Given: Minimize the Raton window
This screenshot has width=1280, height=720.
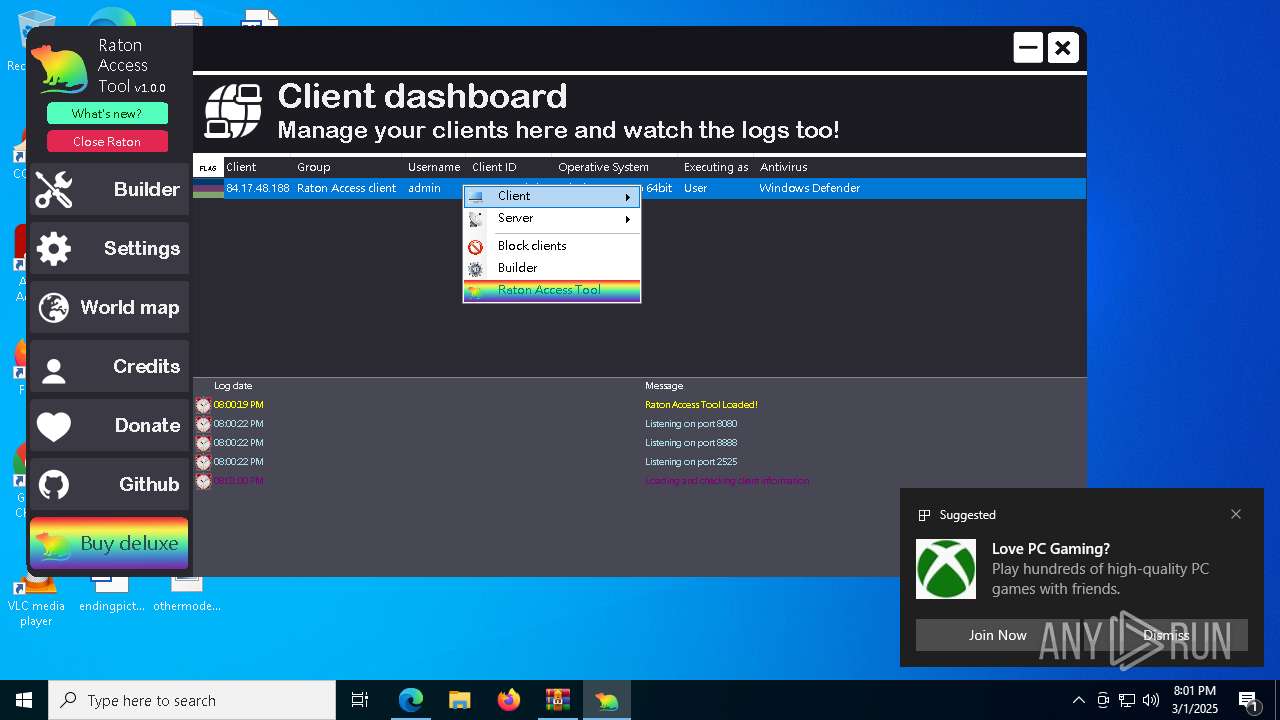Looking at the screenshot, I should point(1028,47).
